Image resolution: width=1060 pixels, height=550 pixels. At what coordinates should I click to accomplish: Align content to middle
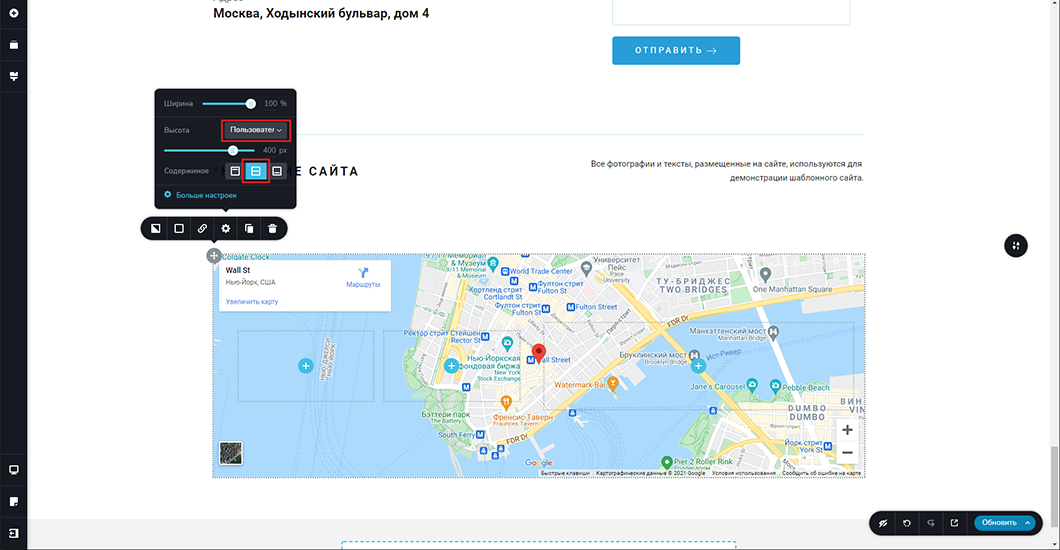click(x=256, y=171)
